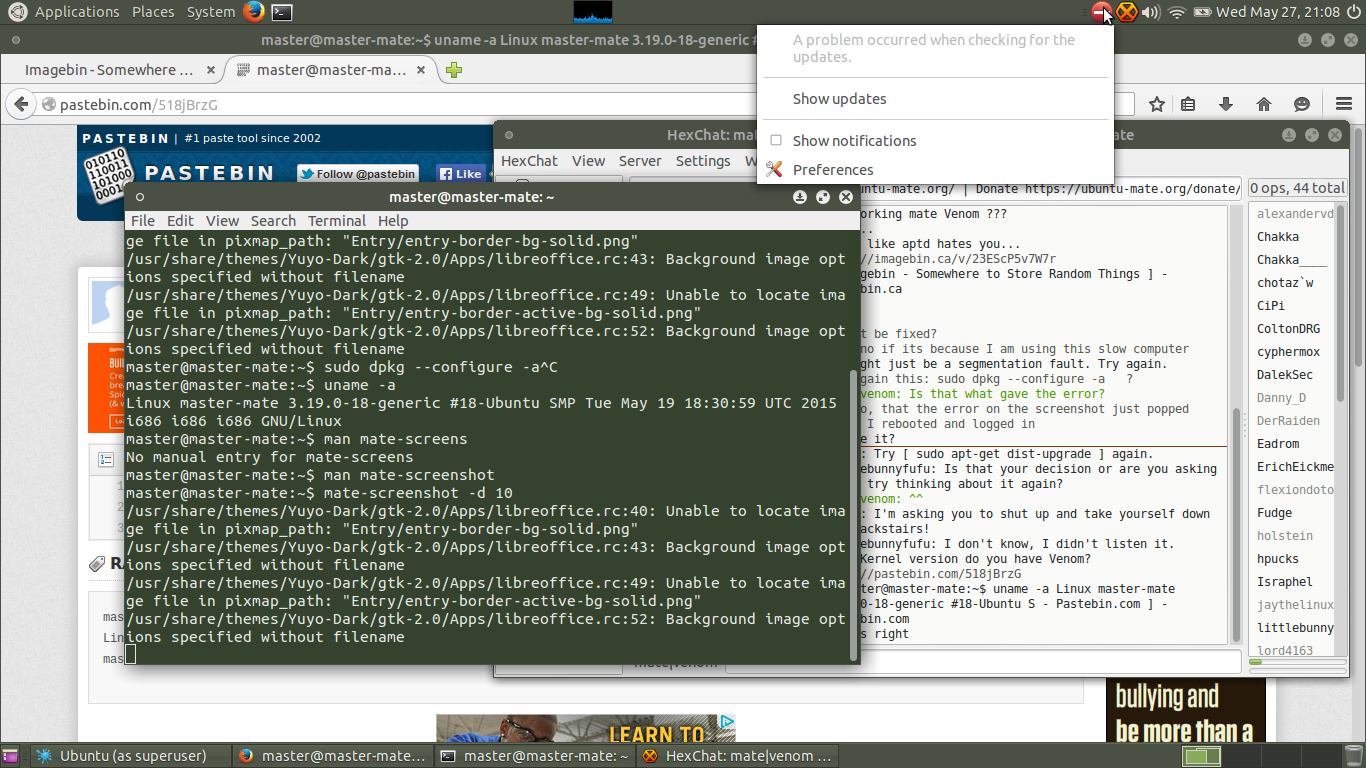Open the terminal Edit menu
Image resolution: width=1366 pixels, height=768 pixels.
point(180,221)
